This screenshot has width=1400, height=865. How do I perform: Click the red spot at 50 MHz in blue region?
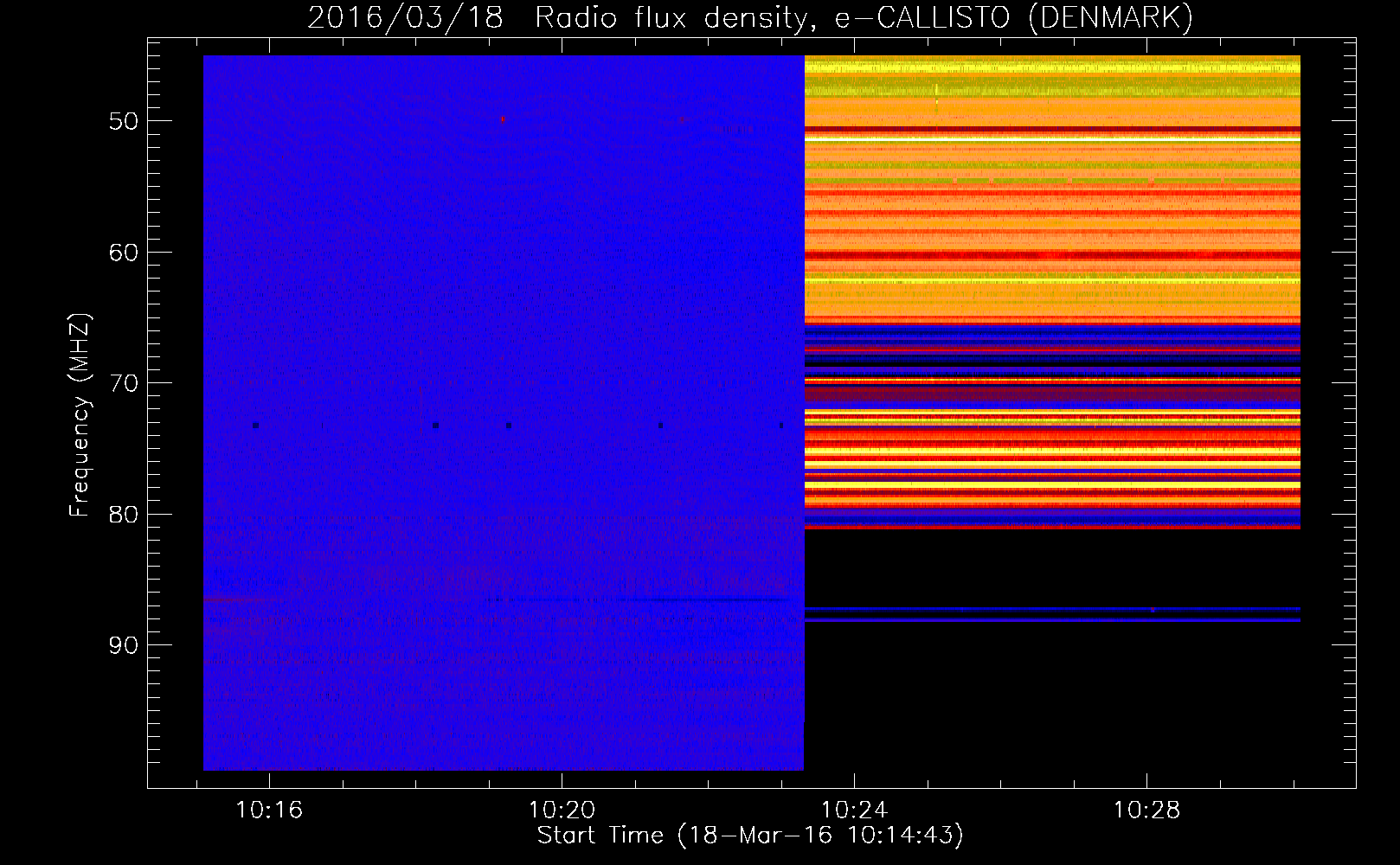coord(503,119)
